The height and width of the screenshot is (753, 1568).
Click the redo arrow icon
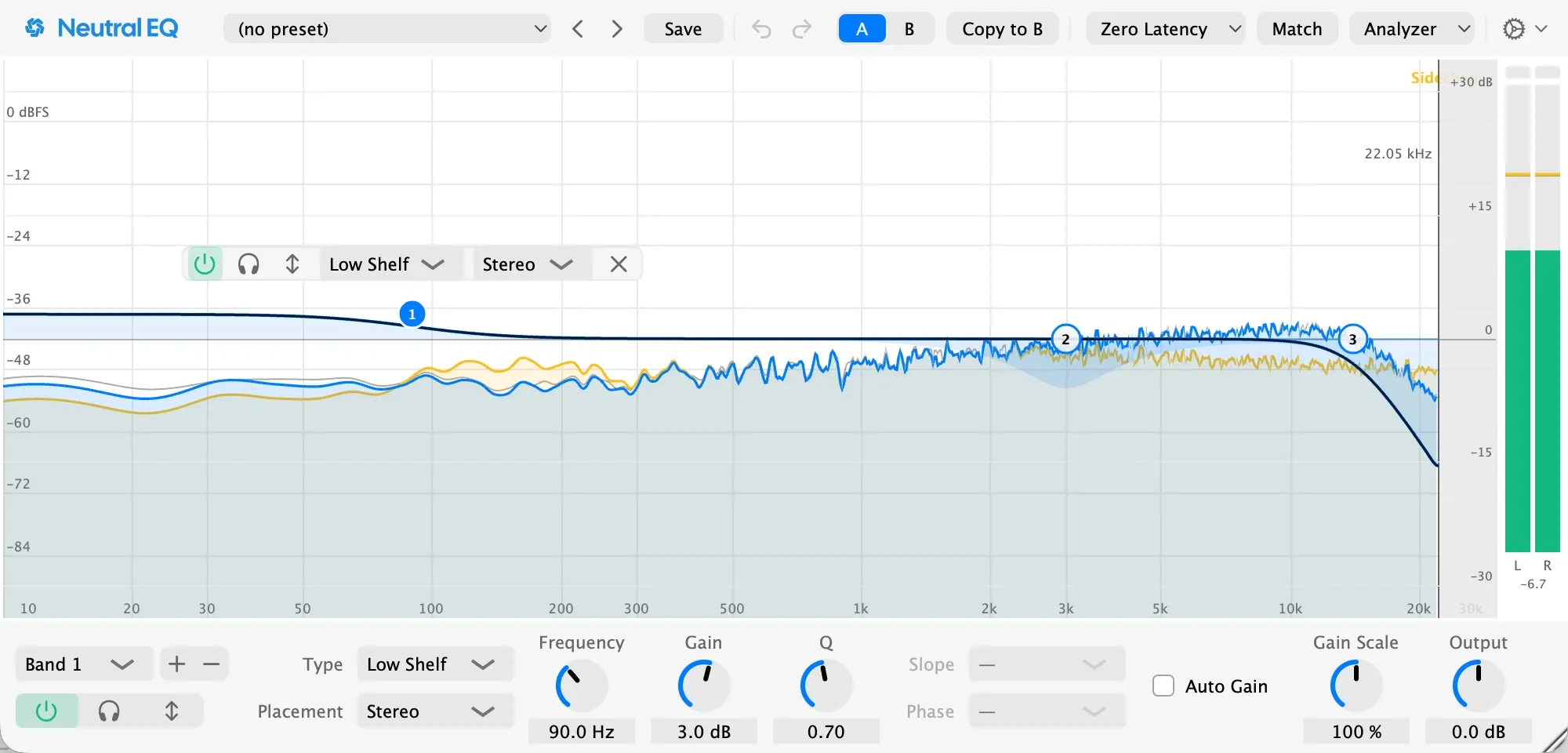(x=801, y=29)
